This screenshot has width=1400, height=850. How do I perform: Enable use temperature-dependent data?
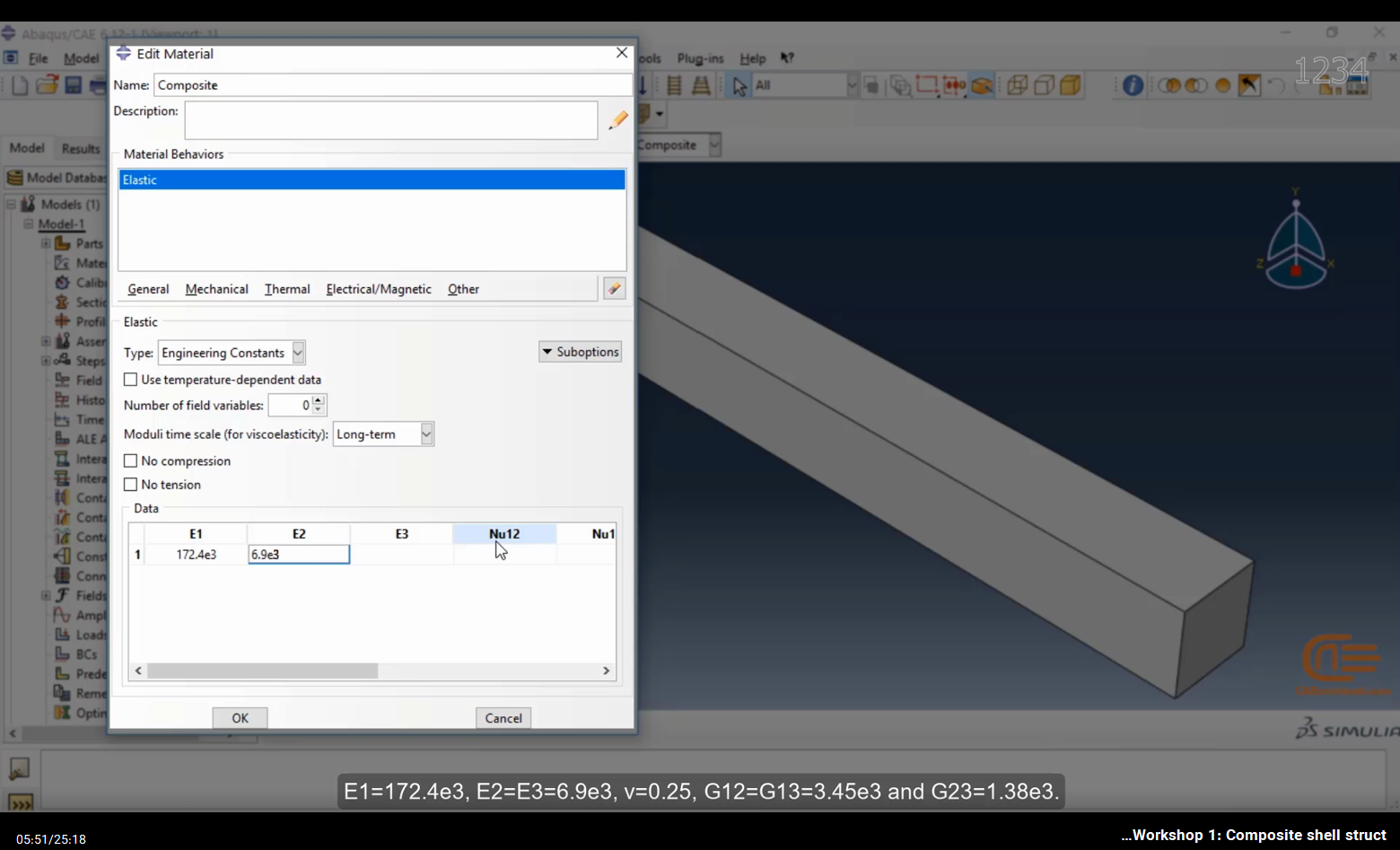click(131, 380)
